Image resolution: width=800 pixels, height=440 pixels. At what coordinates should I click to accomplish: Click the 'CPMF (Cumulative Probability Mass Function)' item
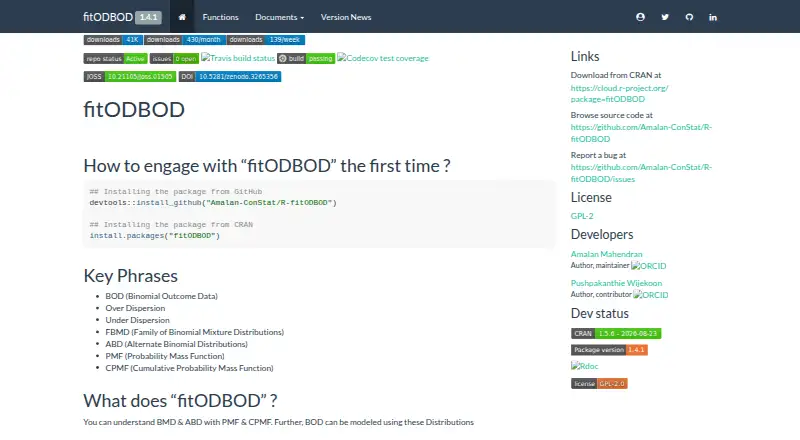[x=189, y=368]
